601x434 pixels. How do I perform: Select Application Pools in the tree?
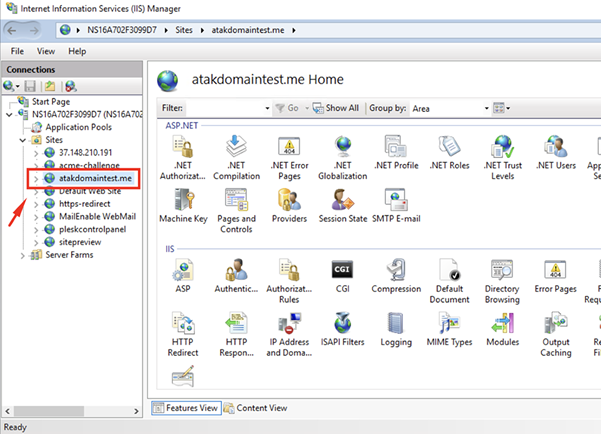click(79, 127)
